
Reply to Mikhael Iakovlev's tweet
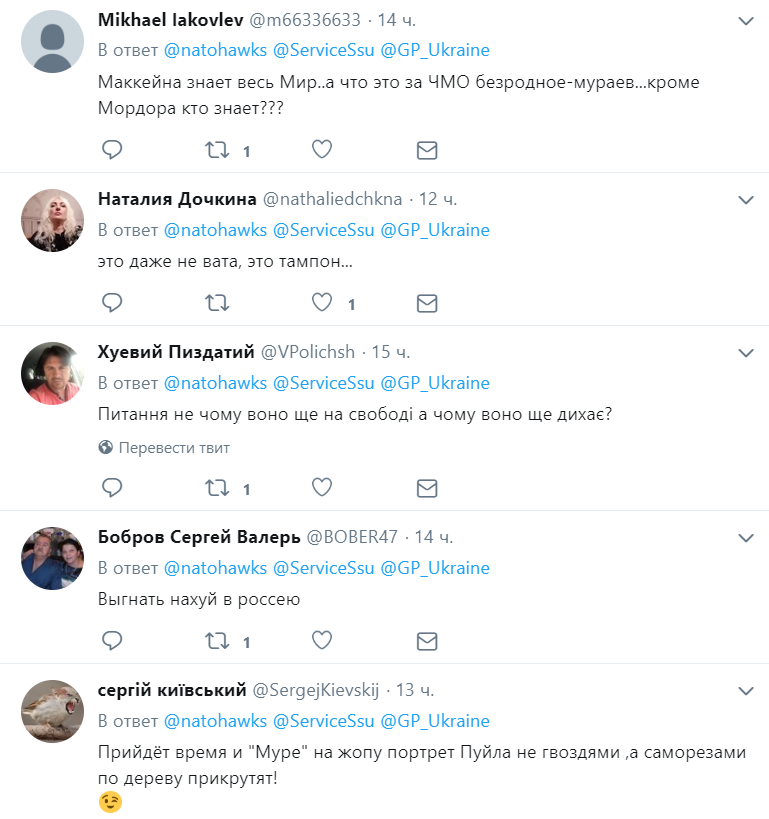[112, 150]
